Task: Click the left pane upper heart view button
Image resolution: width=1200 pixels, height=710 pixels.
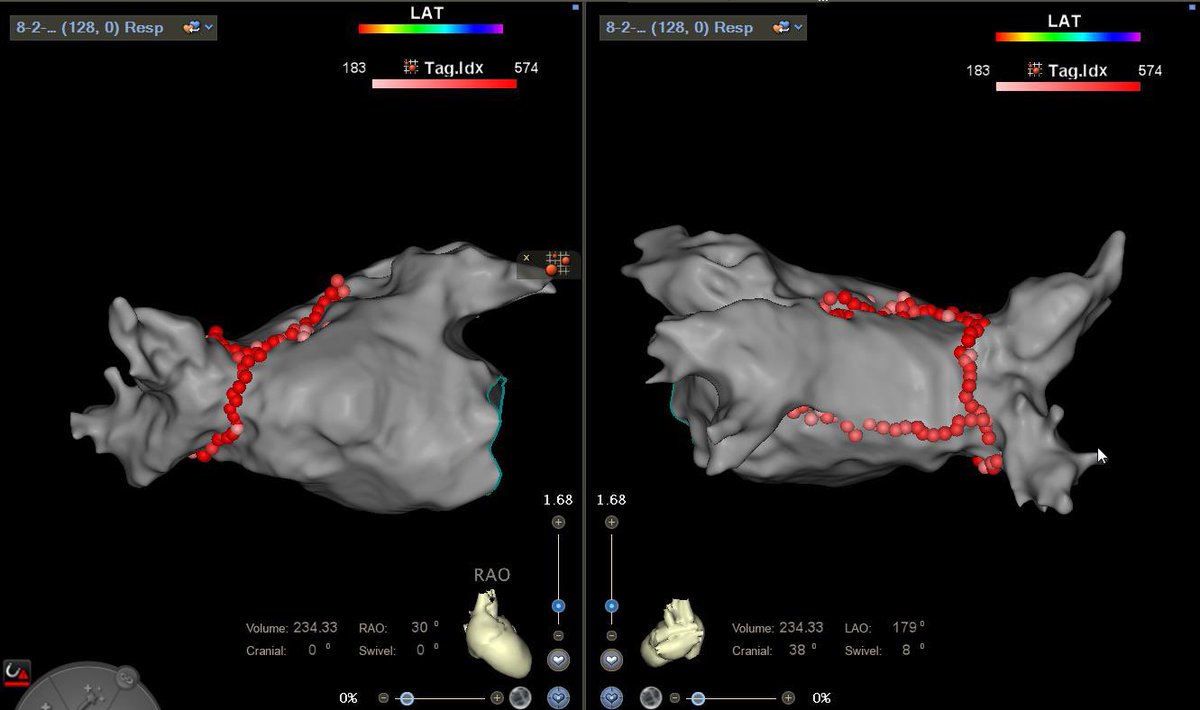Action: [x=558, y=661]
